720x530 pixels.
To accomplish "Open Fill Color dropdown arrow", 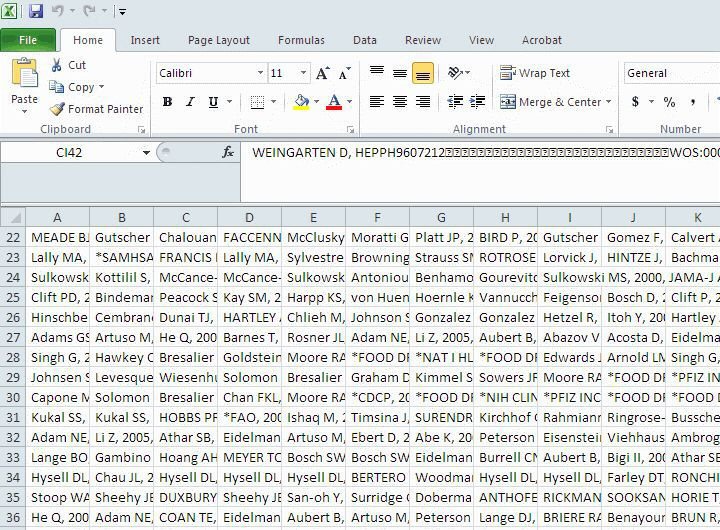I will click(x=316, y=101).
